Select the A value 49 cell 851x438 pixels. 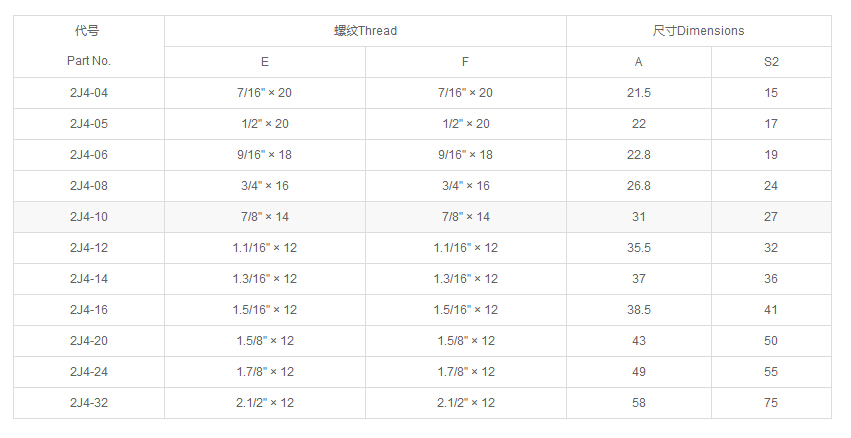pos(639,372)
